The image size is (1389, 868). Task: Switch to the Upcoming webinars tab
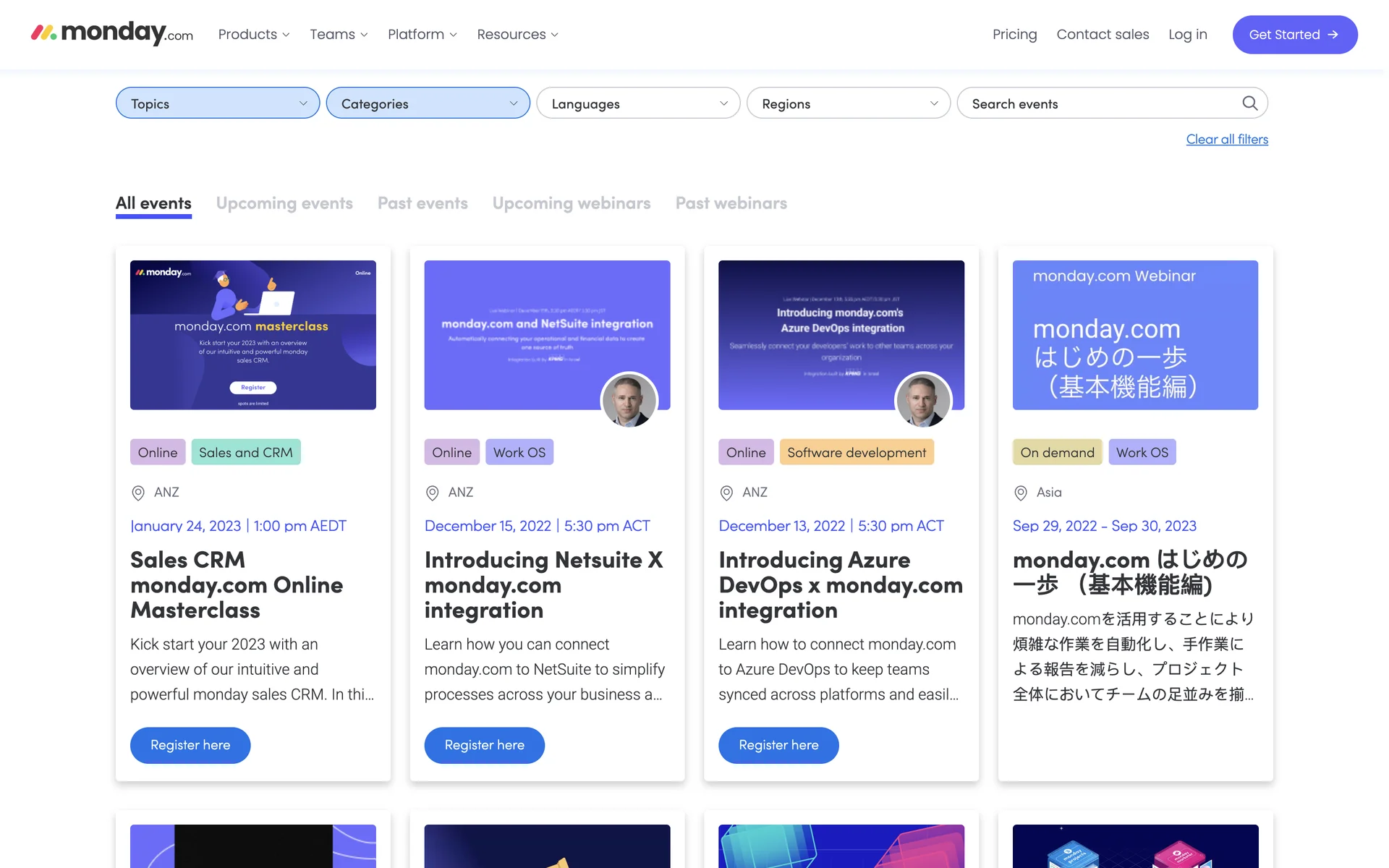pos(571,203)
